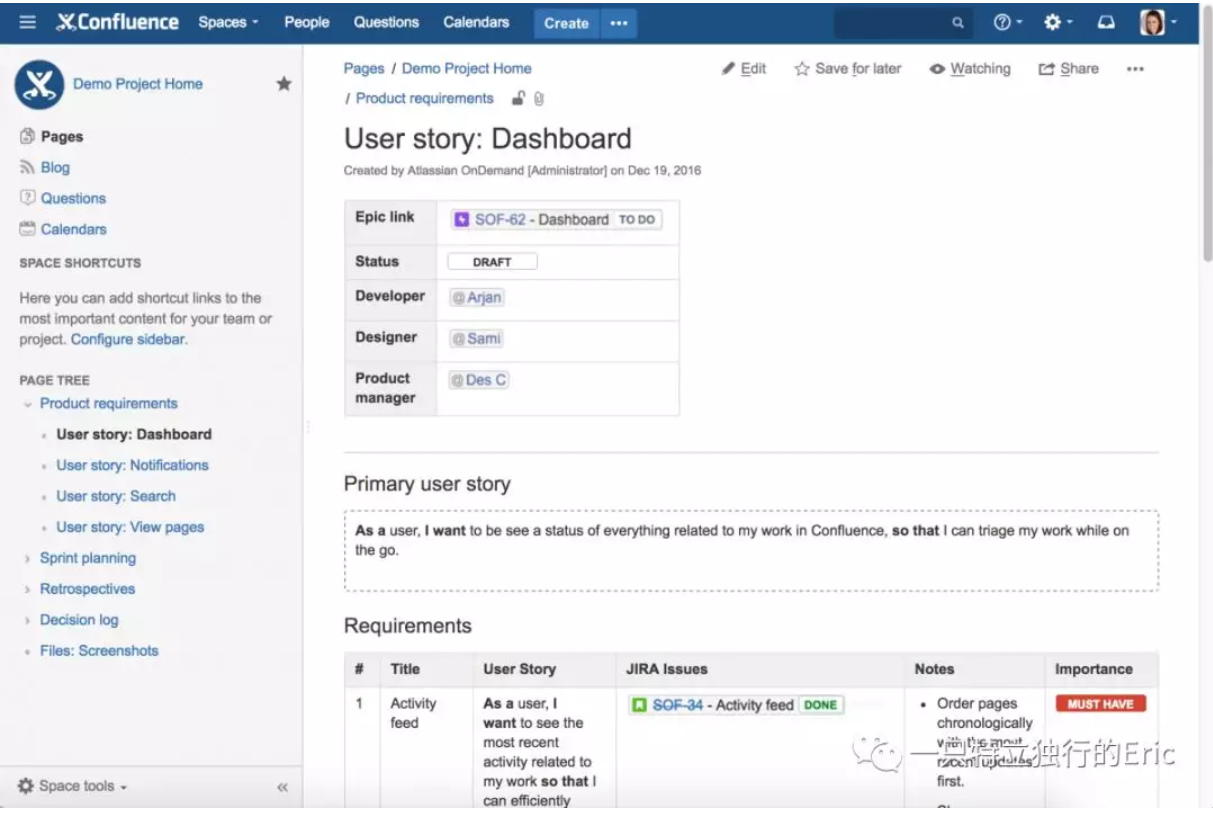
Task: Open the hamburger menu in the header
Action: click(27, 22)
